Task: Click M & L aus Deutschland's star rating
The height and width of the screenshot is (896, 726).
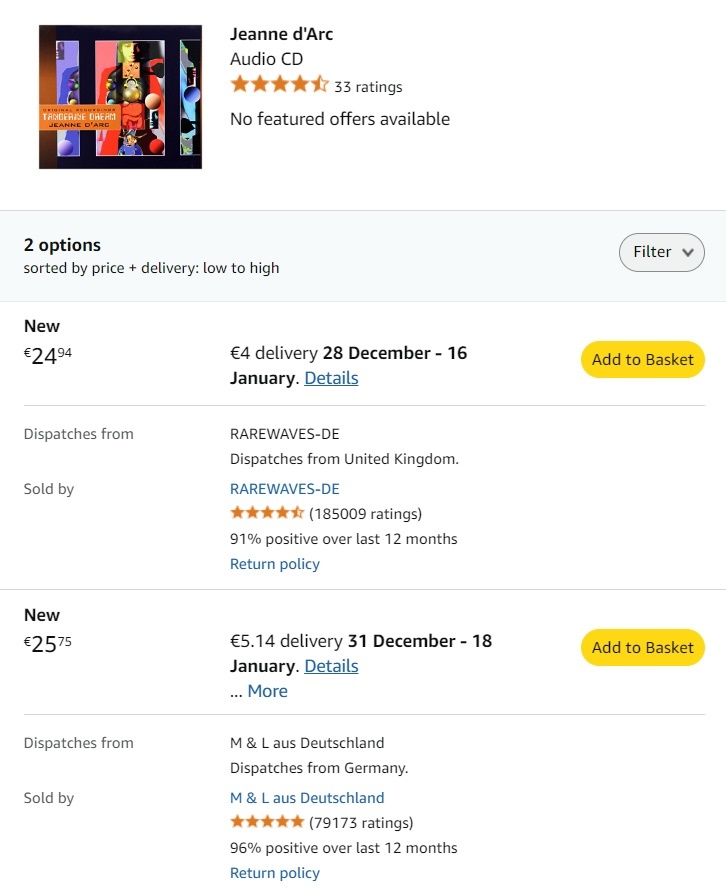Action: pyautogui.click(x=267, y=822)
